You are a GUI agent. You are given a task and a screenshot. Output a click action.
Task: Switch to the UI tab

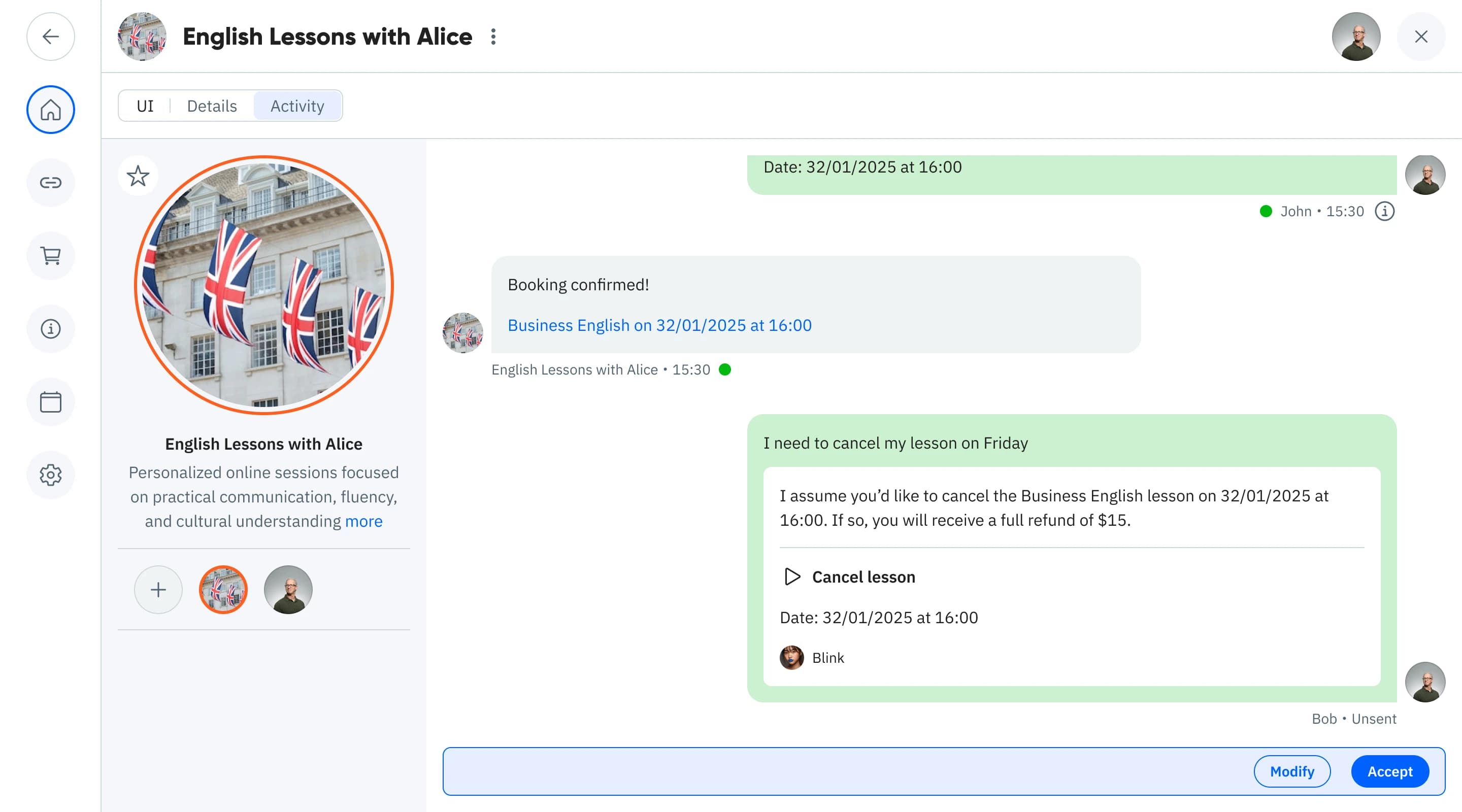coord(145,106)
